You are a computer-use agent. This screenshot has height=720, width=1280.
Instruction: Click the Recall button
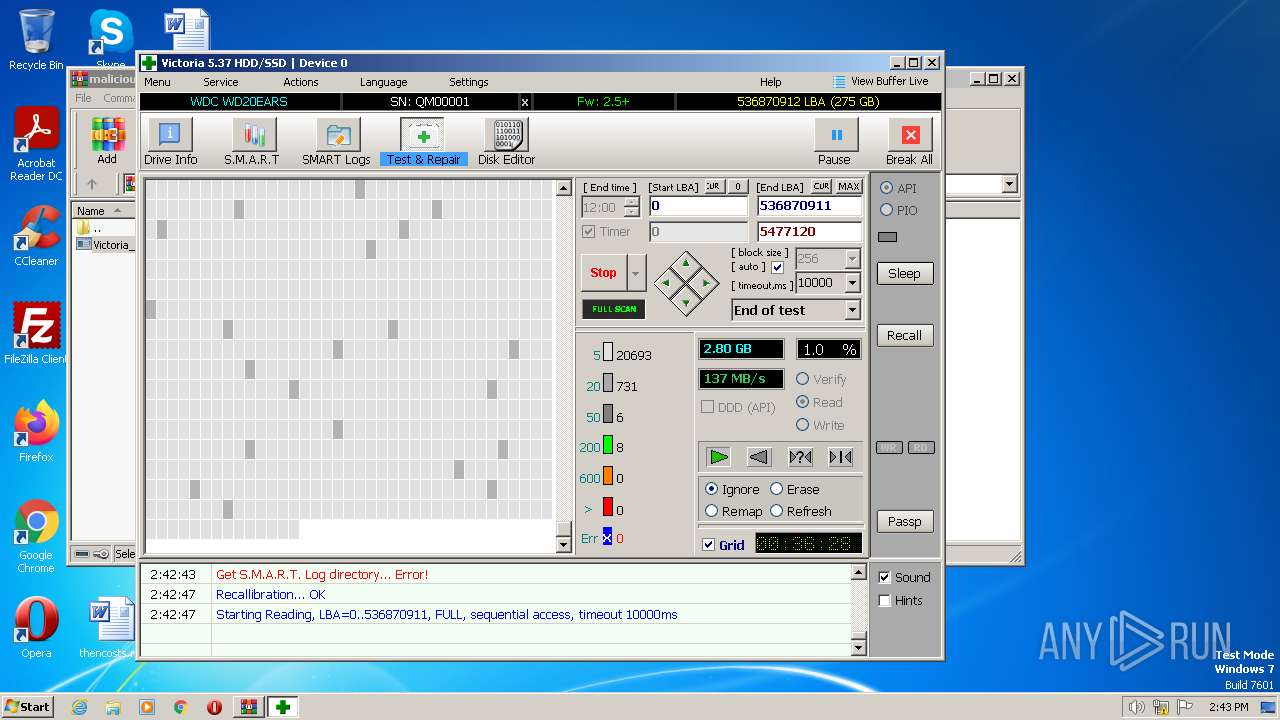pos(904,335)
